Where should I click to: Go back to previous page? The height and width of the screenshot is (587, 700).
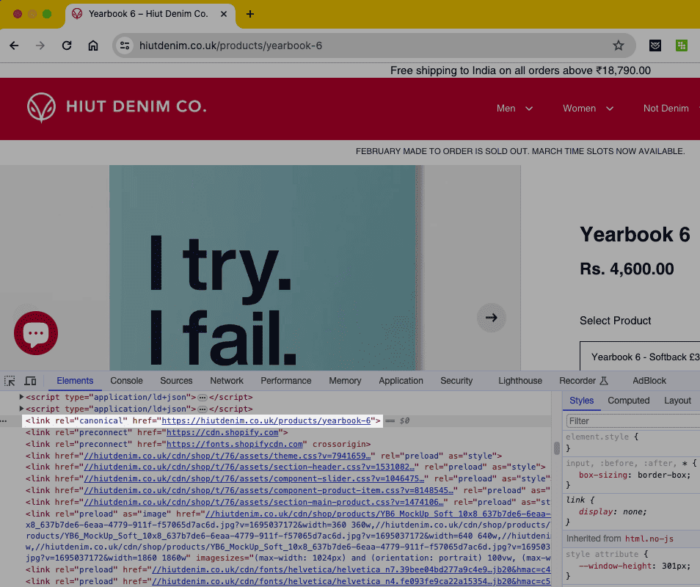(14, 46)
